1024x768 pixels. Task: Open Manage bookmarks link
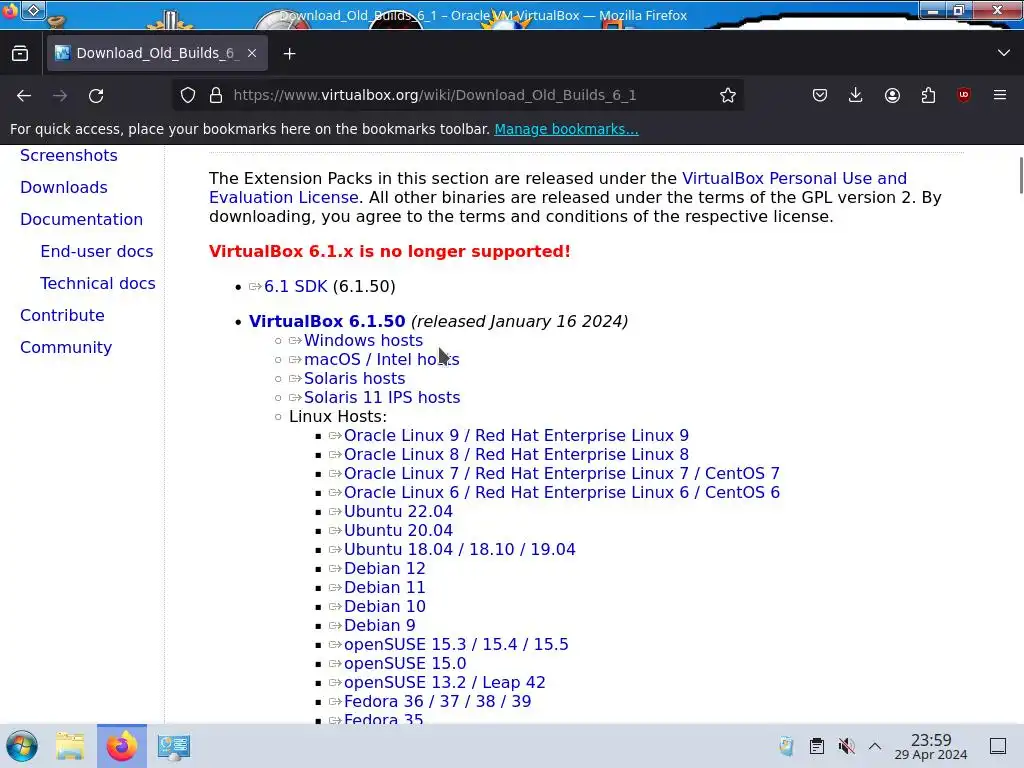[566, 129]
